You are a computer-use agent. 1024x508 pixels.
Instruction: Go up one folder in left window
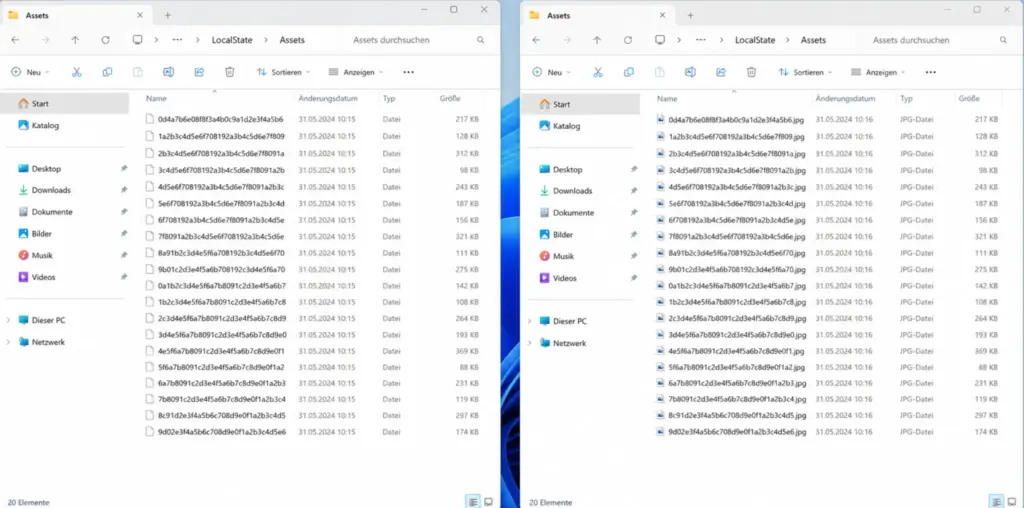click(75, 40)
